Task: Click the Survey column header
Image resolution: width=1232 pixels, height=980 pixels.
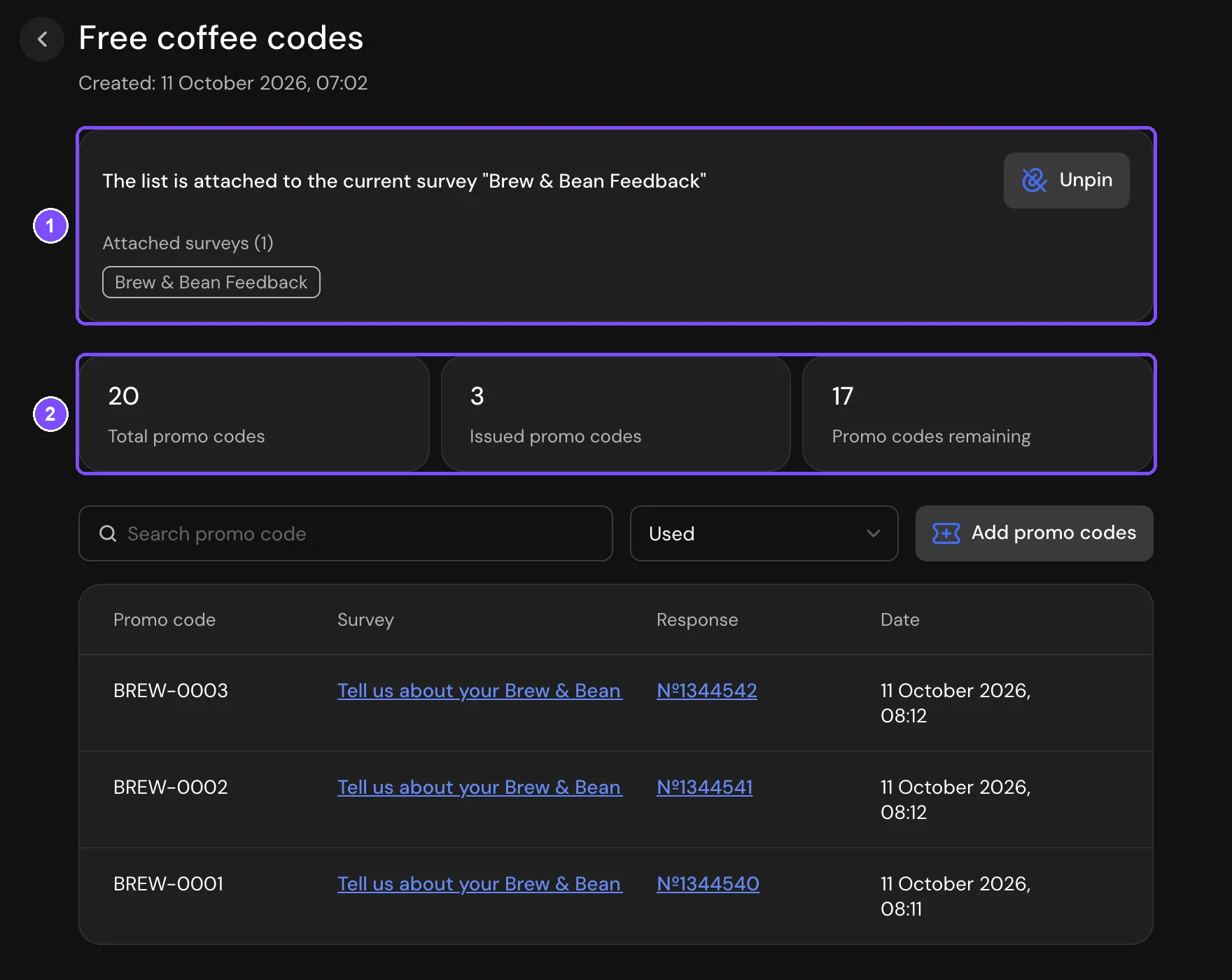Action: [365, 620]
